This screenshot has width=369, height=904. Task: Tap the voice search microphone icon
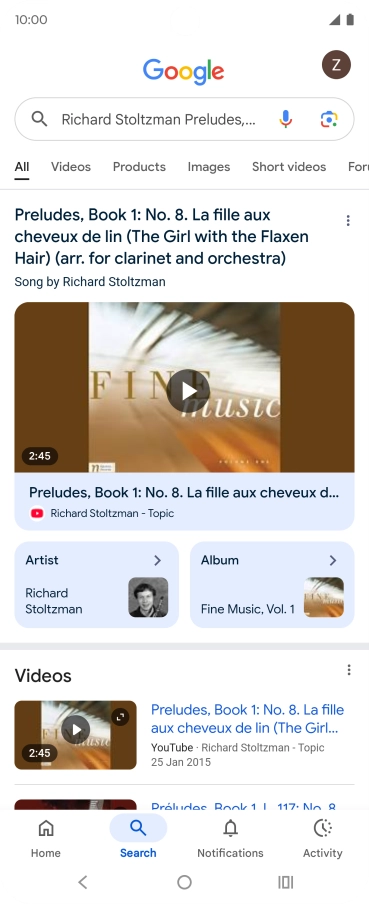coord(285,119)
